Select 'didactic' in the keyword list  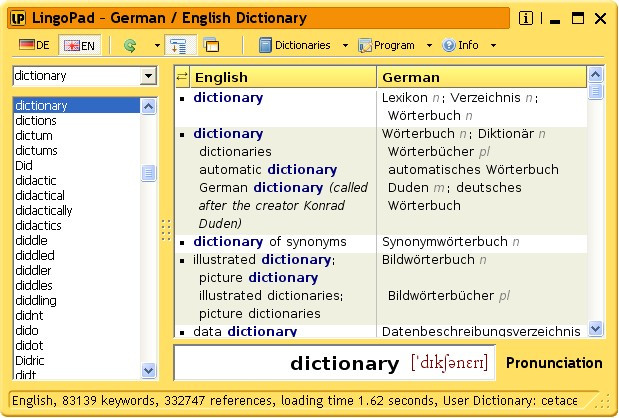coord(77,180)
